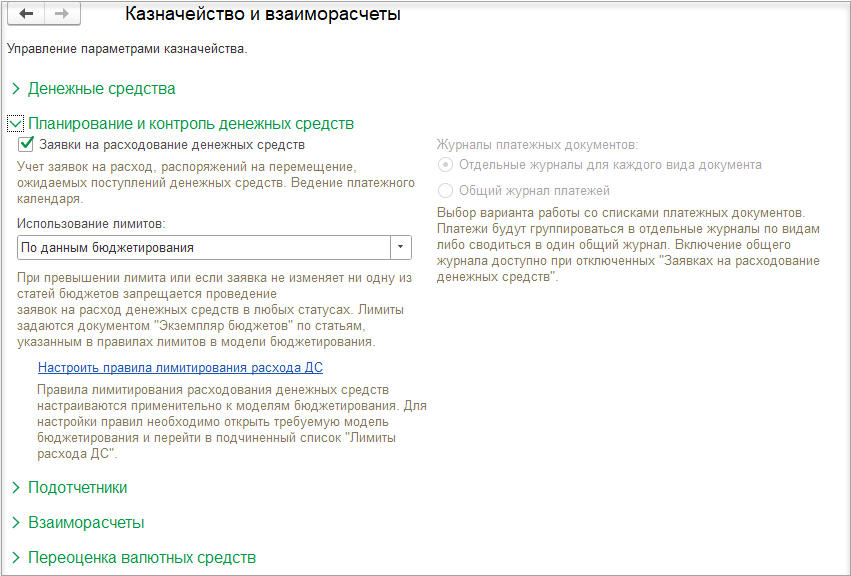Collapse the Планирование и контроль денежных средств heading

tap(191, 124)
